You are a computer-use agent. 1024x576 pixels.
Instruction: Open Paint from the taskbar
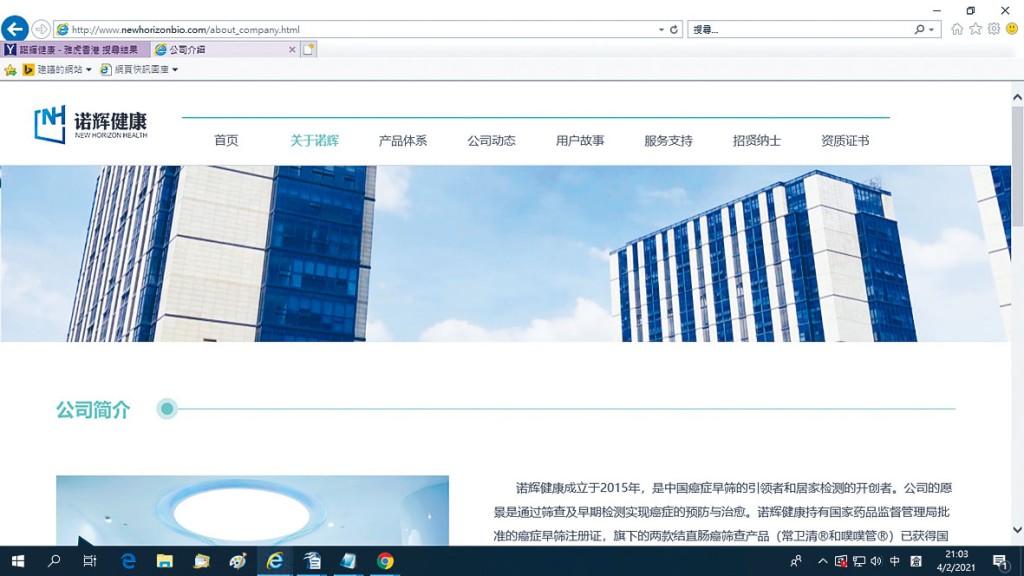(238, 561)
